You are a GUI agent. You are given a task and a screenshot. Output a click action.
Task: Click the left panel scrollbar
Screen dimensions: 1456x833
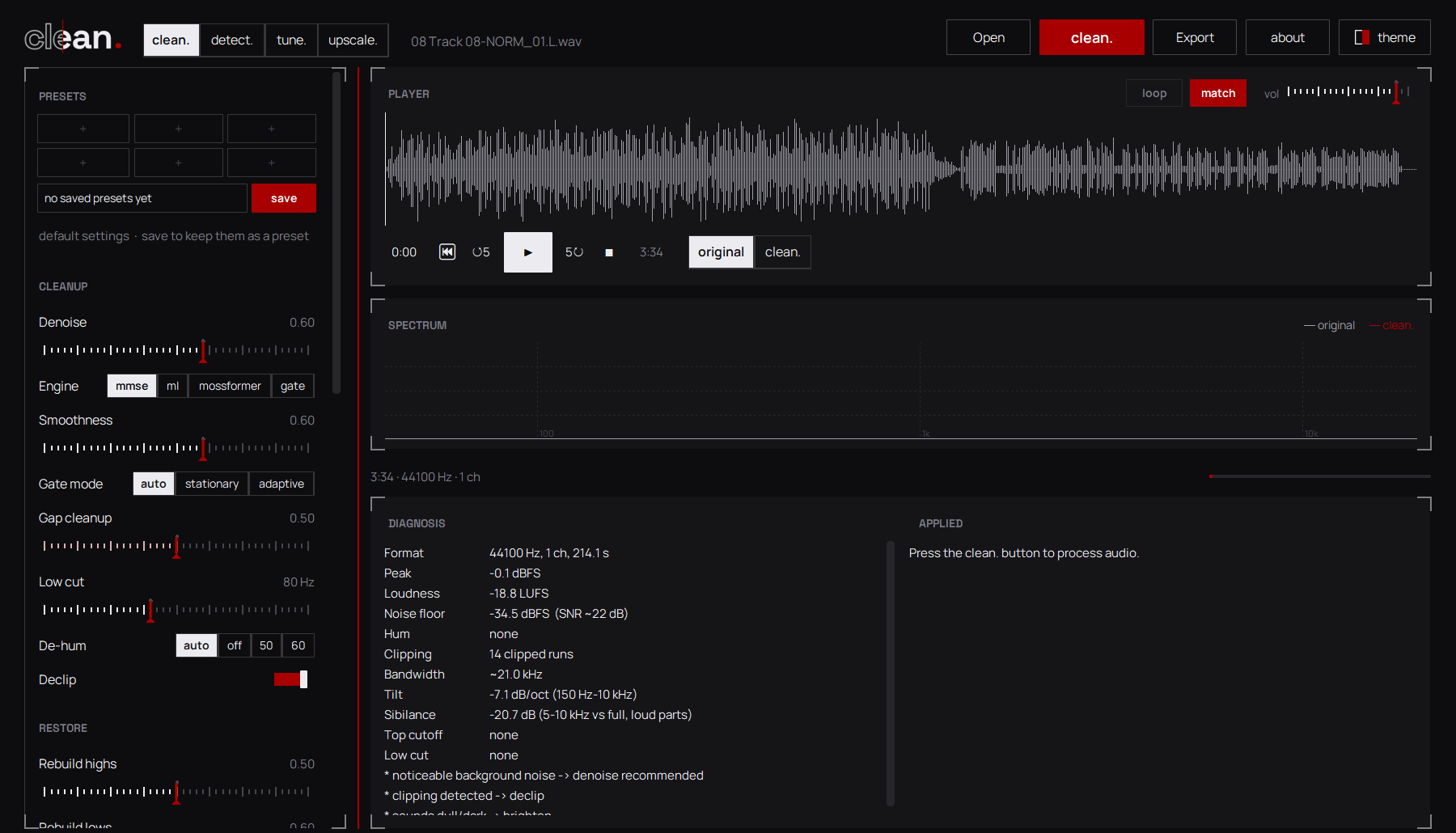[x=336, y=233]
